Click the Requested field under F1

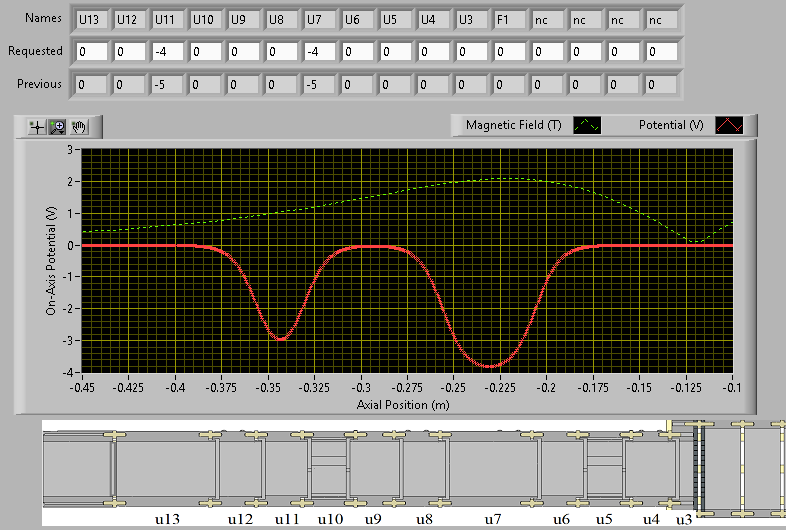(510, 52)
